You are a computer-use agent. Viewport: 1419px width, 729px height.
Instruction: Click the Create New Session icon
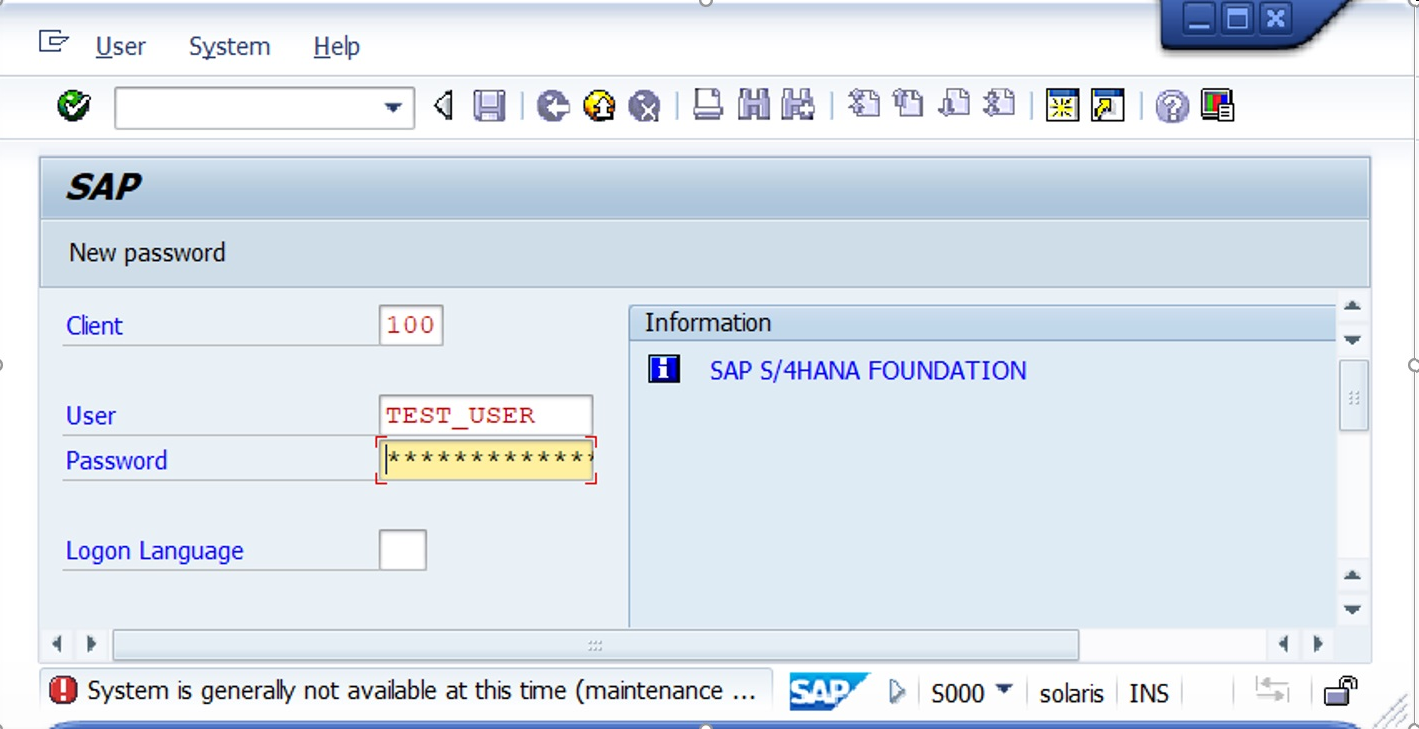pos(1062,105)
